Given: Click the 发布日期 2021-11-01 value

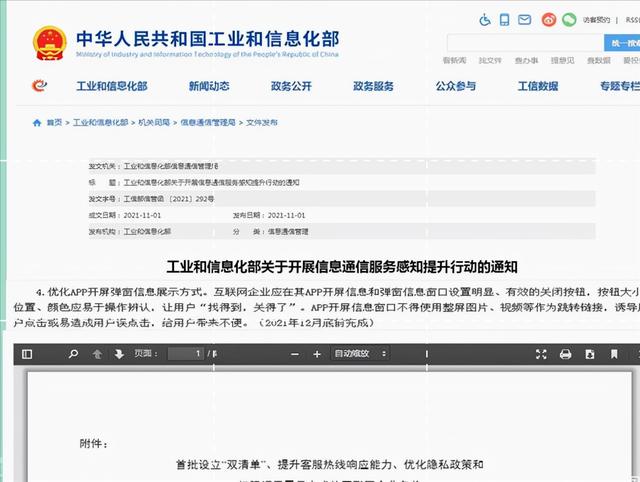Looking at the screenshot, I should pos(287,215).
